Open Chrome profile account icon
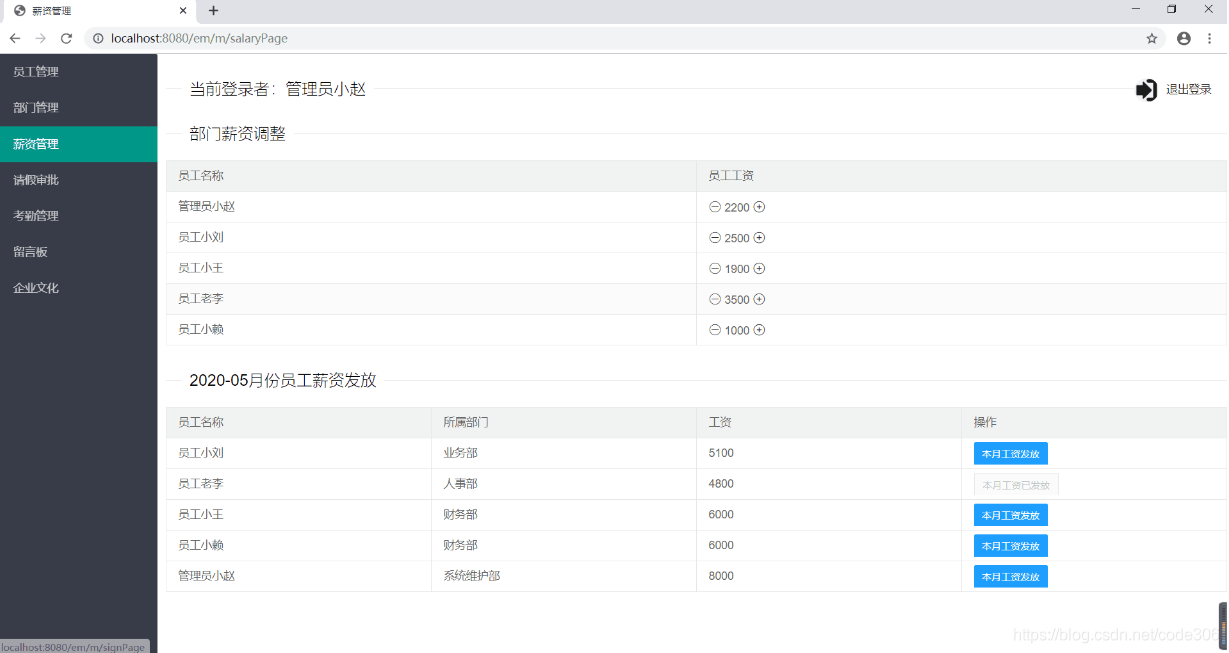Screen dimensions: 1229x653 coord(1184,38)
